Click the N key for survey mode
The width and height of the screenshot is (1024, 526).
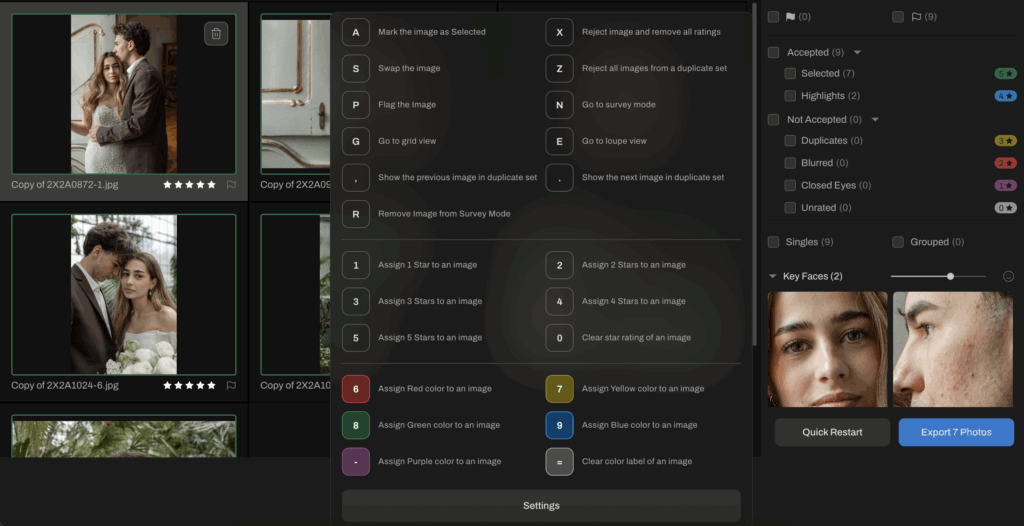click(x=560, y=105)
